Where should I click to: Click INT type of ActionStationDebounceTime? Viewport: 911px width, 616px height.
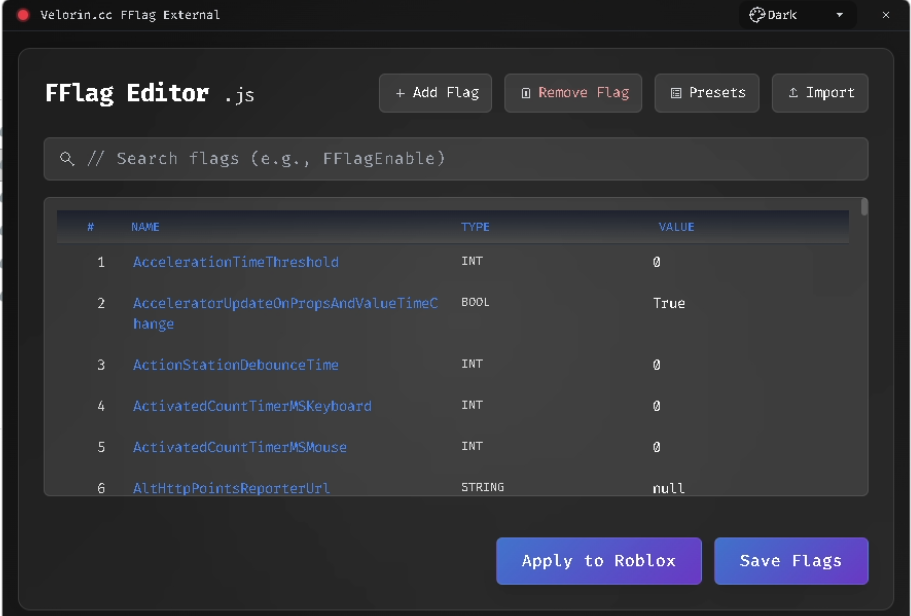(x=472, y=364)
